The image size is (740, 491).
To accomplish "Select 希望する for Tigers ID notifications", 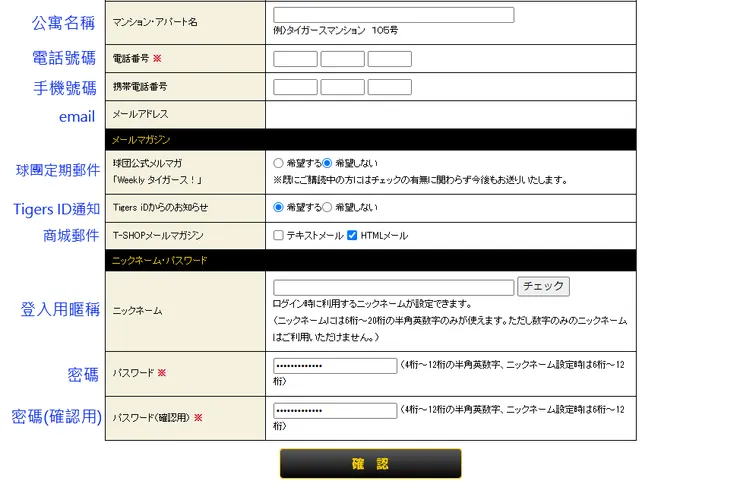I will (278, 207).
